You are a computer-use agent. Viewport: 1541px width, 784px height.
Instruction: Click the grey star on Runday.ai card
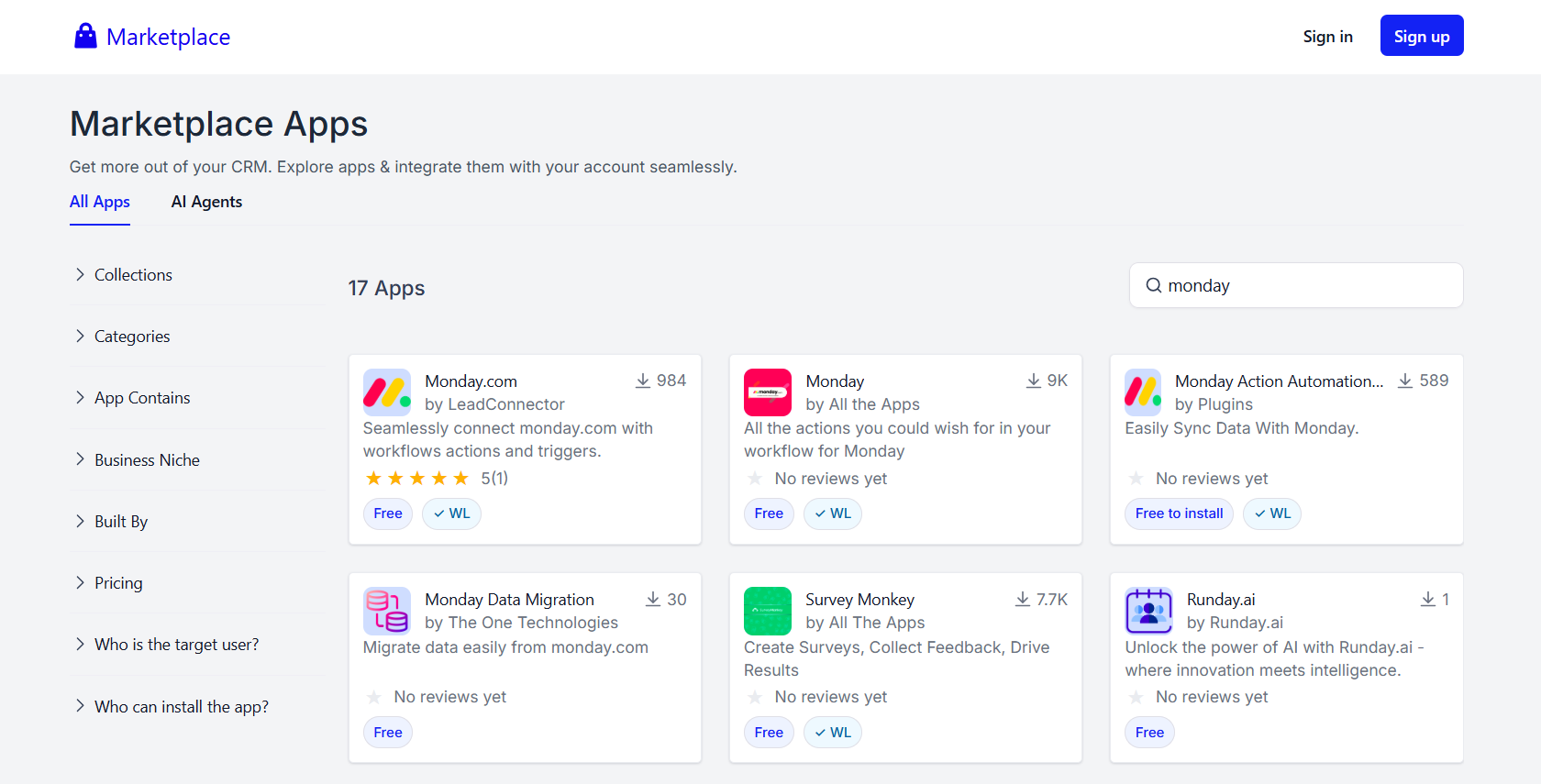click(x=1136, y=697)
